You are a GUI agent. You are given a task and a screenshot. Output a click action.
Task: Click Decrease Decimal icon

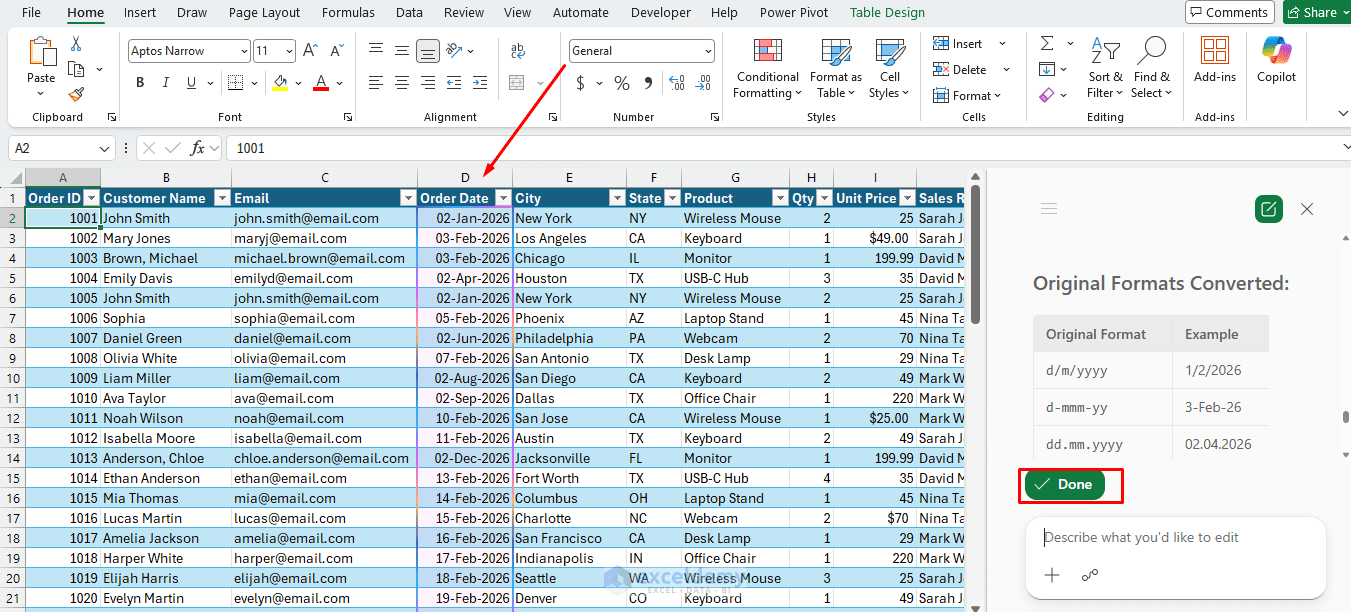point(703,83)
